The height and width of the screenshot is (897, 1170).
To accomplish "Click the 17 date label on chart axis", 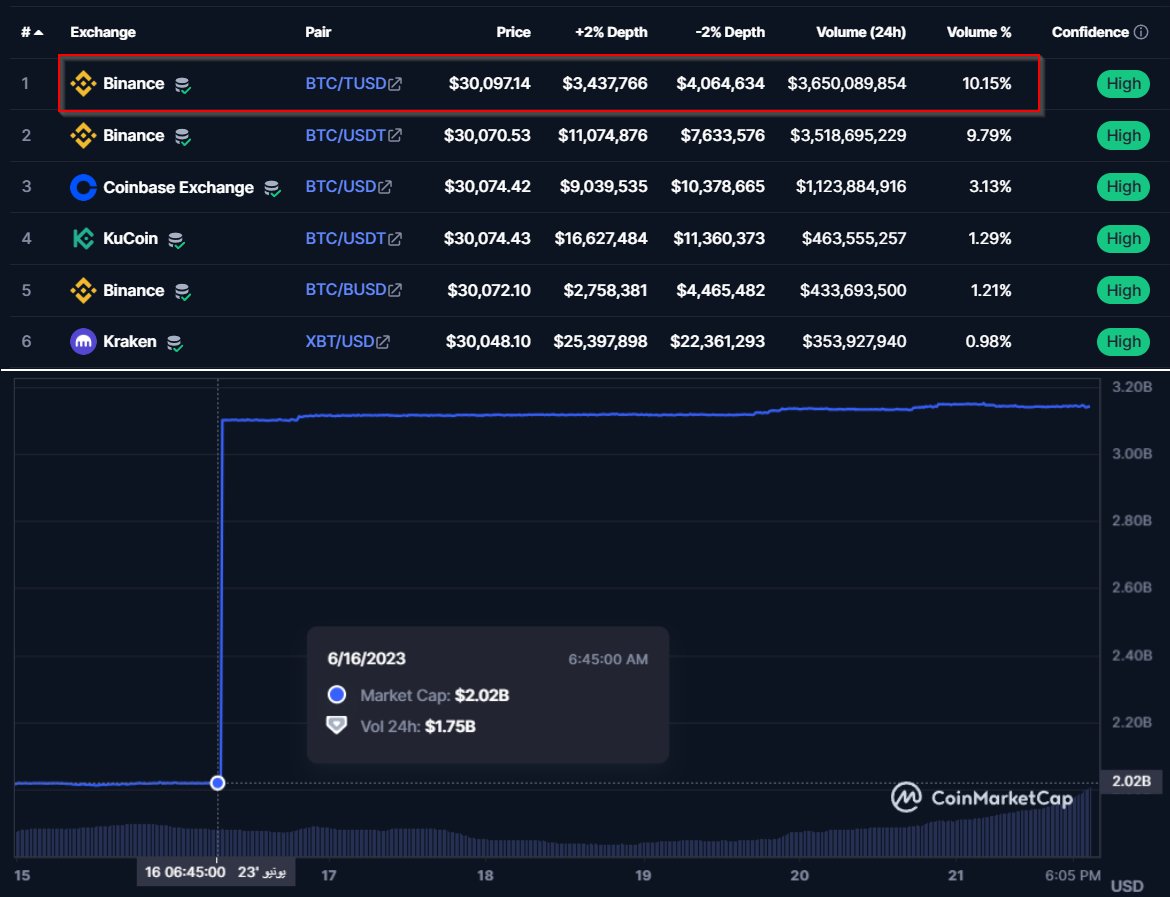I will tap(329, 875).
